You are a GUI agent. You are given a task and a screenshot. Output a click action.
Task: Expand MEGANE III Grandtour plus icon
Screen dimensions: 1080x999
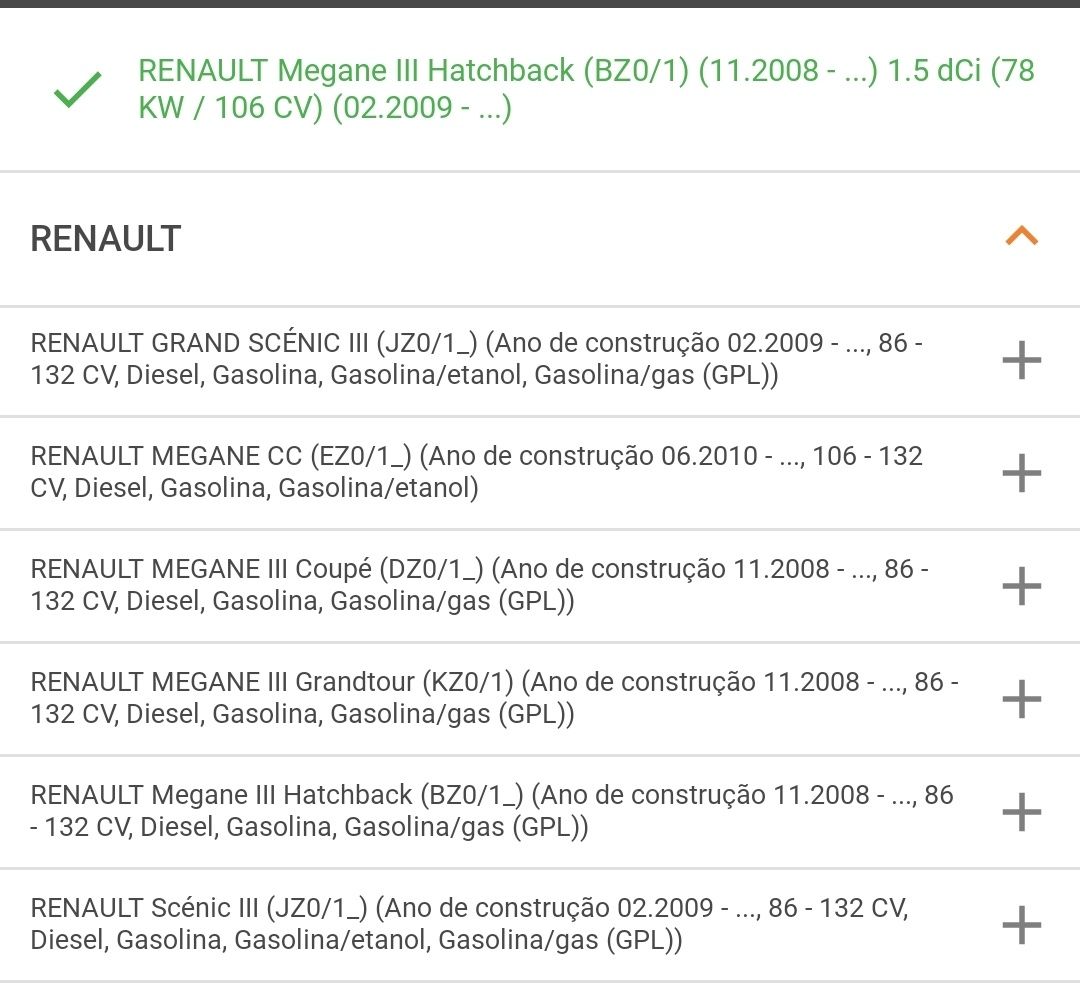(x=1021, y=699)
